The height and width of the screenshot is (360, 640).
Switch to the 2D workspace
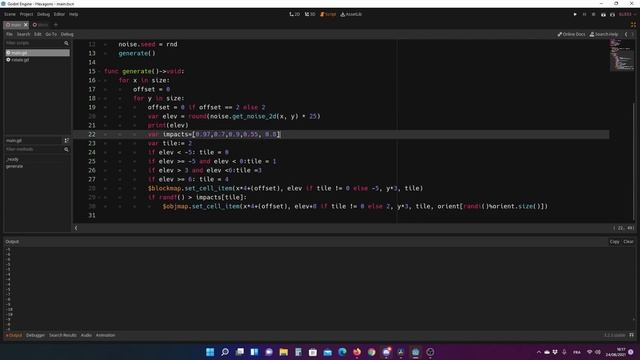[294, 14]
